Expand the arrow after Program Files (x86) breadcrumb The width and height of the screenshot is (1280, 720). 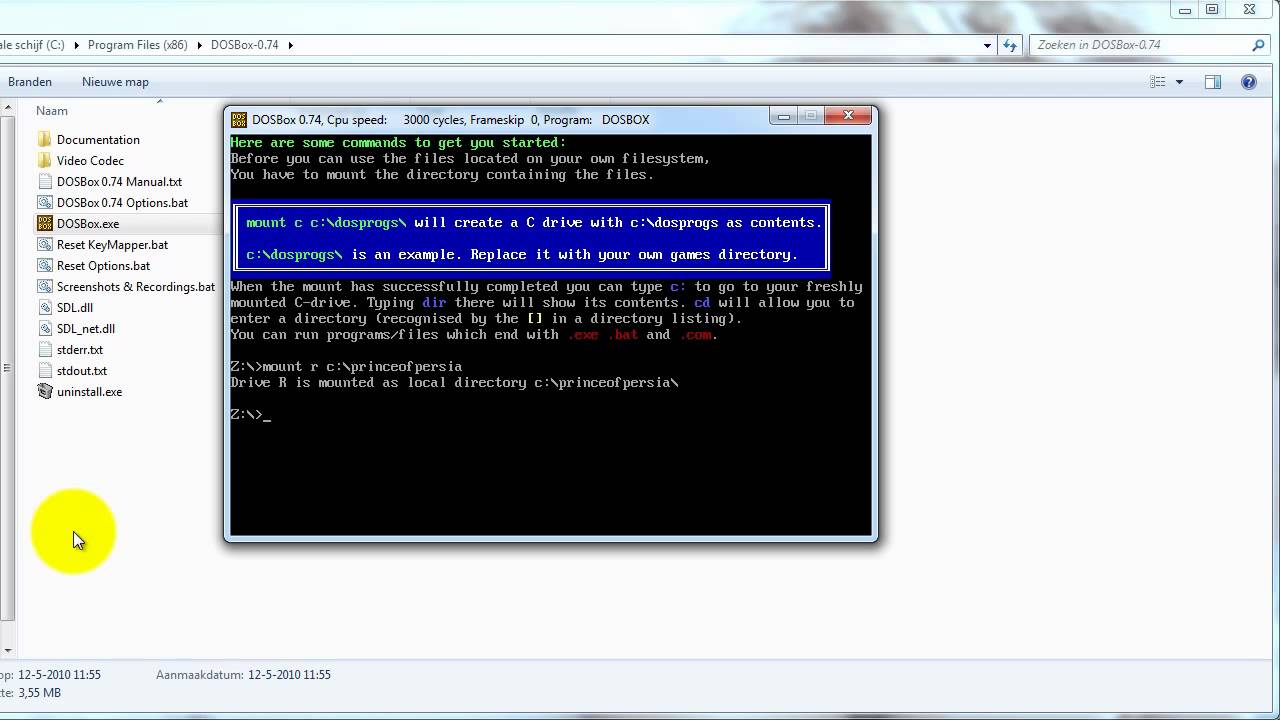click(x=200, y=45)
